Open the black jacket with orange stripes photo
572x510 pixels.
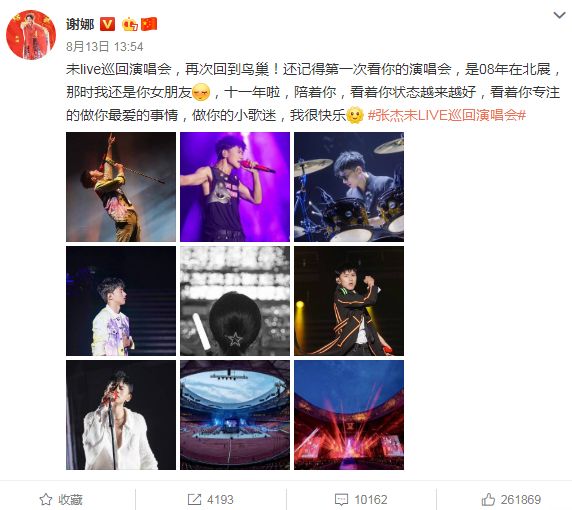tap(349, 301)
